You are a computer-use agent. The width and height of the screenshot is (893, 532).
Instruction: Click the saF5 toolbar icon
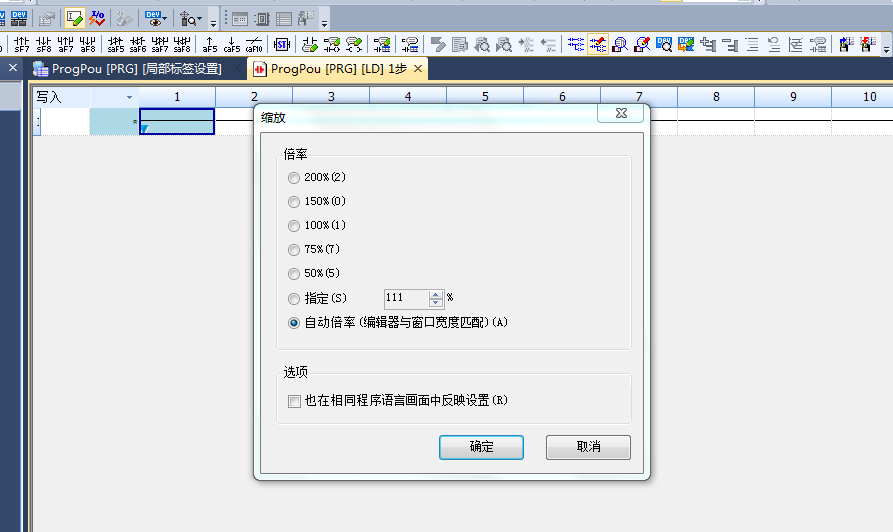[116, 44]
